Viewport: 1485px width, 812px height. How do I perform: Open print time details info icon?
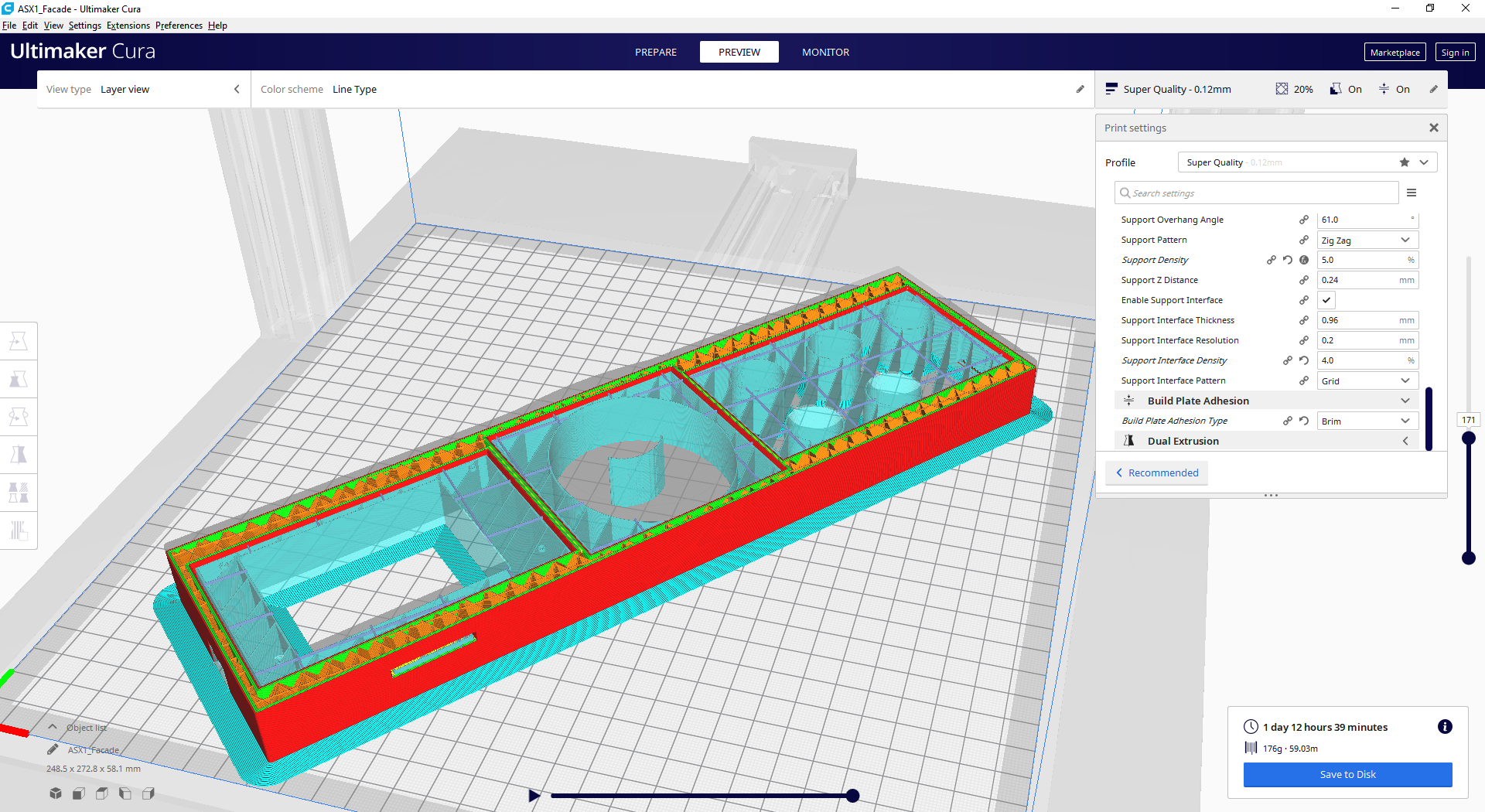[1445, 727]
